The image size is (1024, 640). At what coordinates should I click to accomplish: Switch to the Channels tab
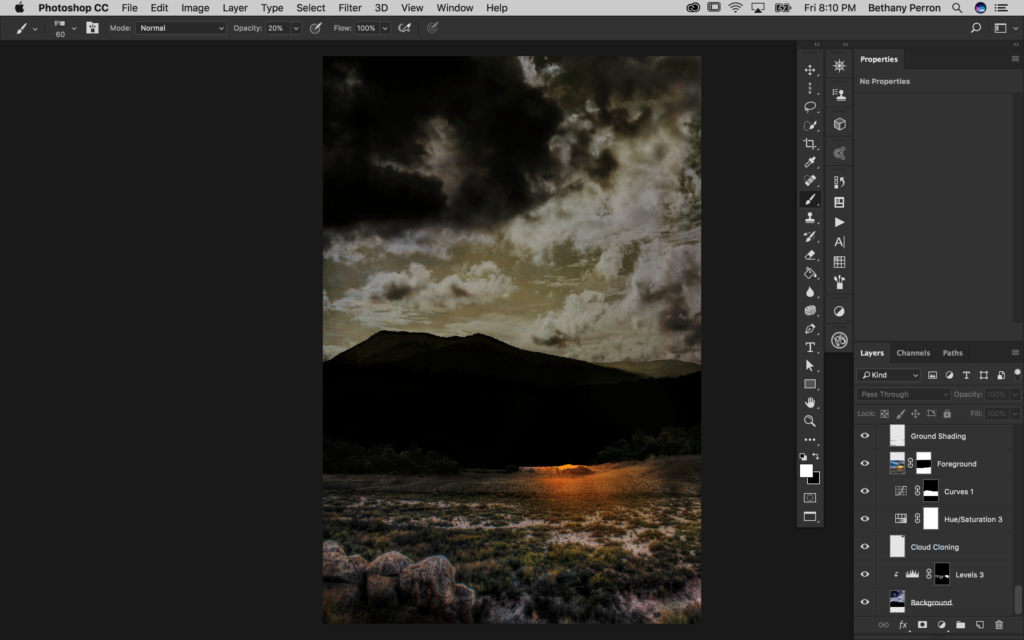[x=913, y=352]
